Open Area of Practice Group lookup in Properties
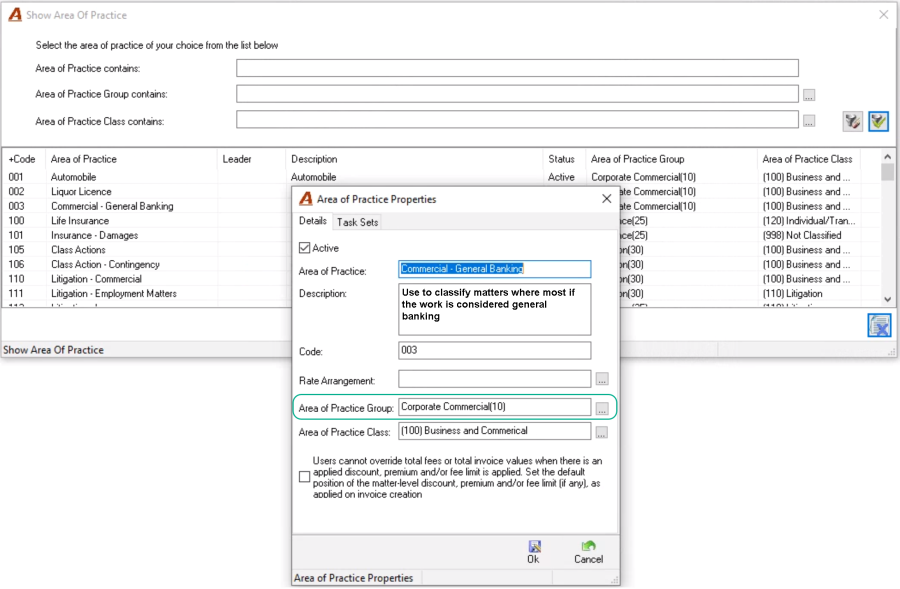Screen dimensions: 900x589 (x=602, y=408)
